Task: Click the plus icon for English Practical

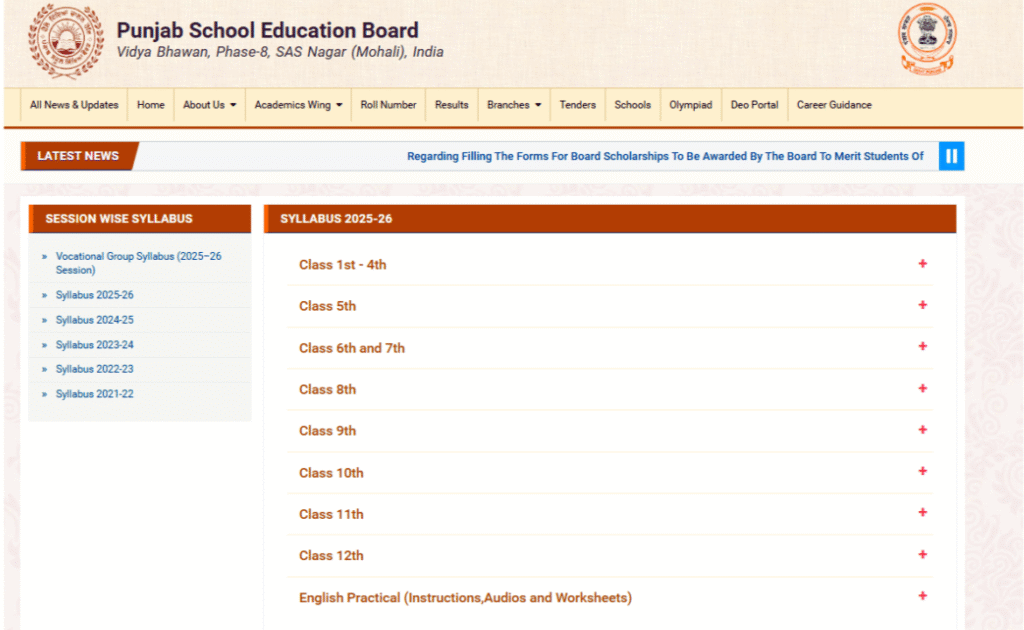Action: pos(922,596)
